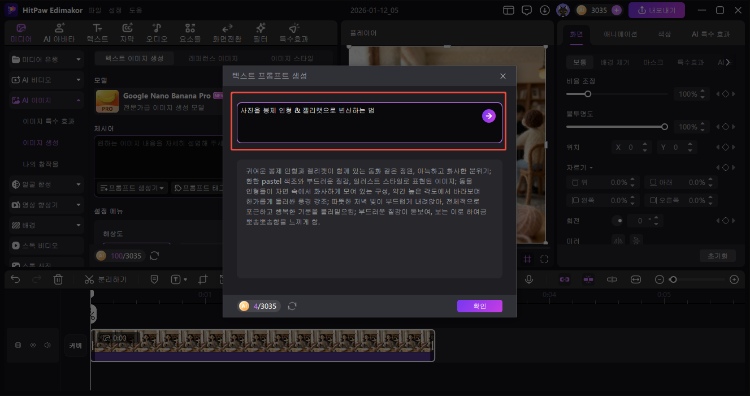Switch to AI 특수 효과 tab
This screenshot has height=396, width=750.
[711, 34]
